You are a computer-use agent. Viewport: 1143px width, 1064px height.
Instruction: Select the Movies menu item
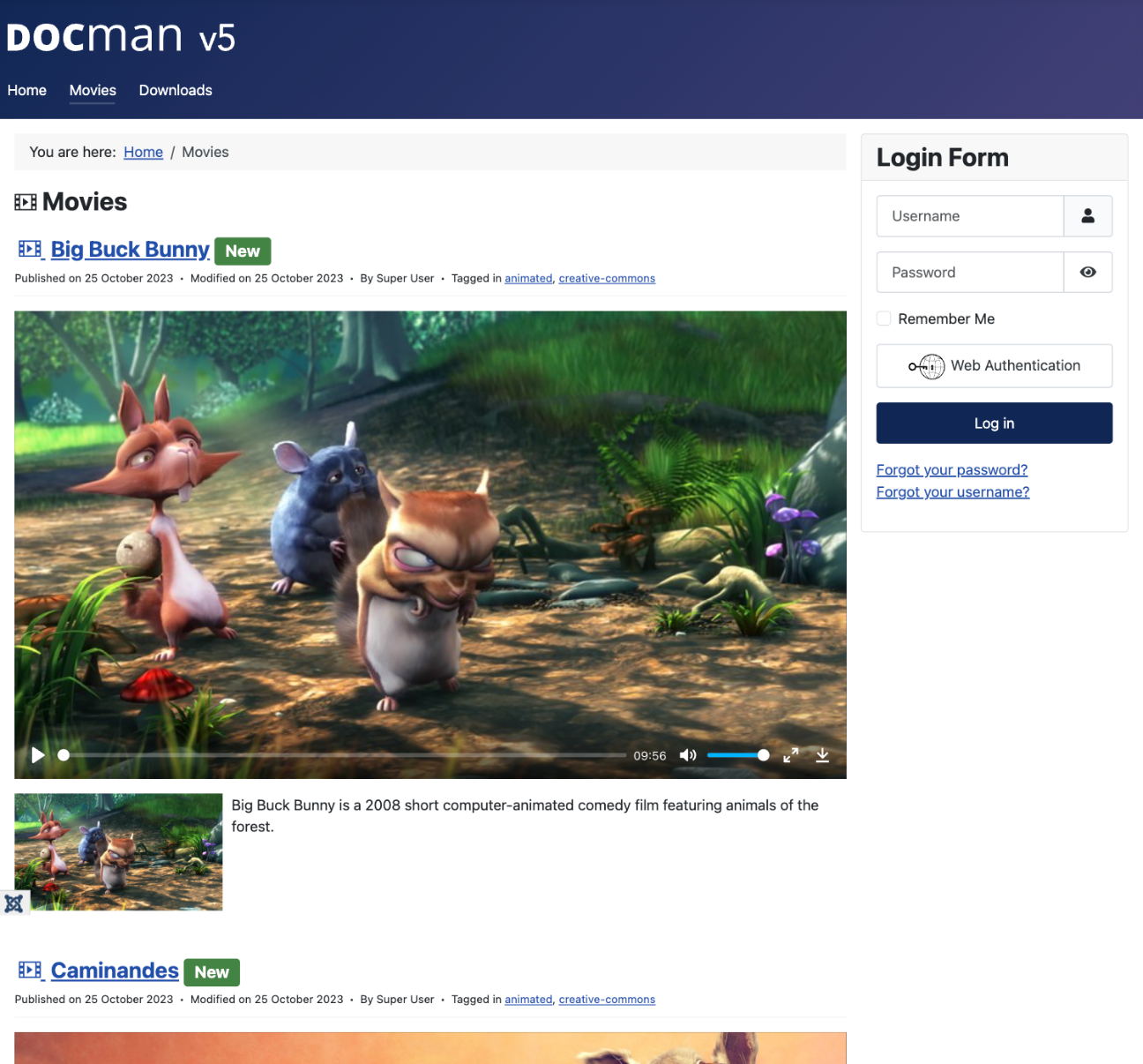coord(93,90)
